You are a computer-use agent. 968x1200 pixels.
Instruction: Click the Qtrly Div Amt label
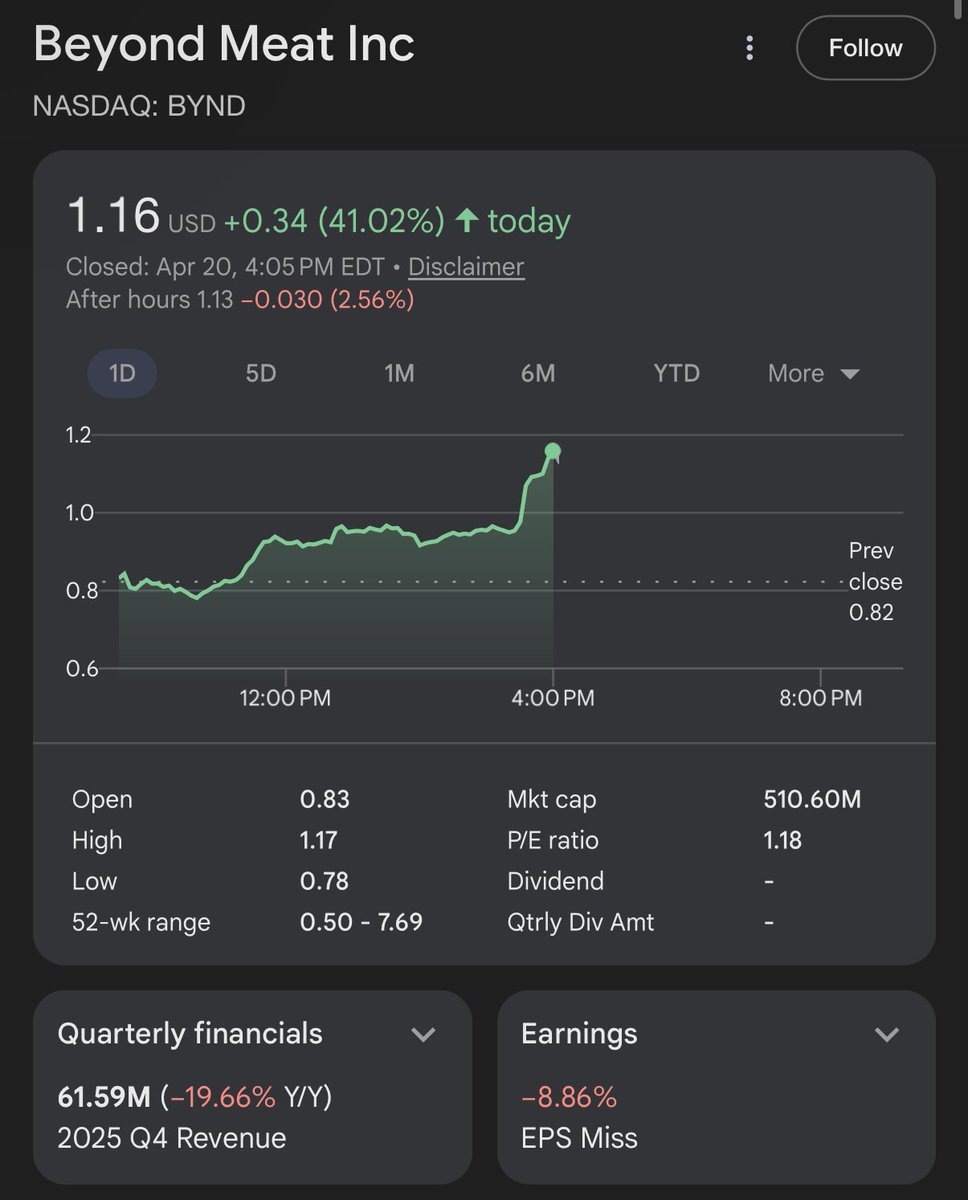tap(580, 921)
